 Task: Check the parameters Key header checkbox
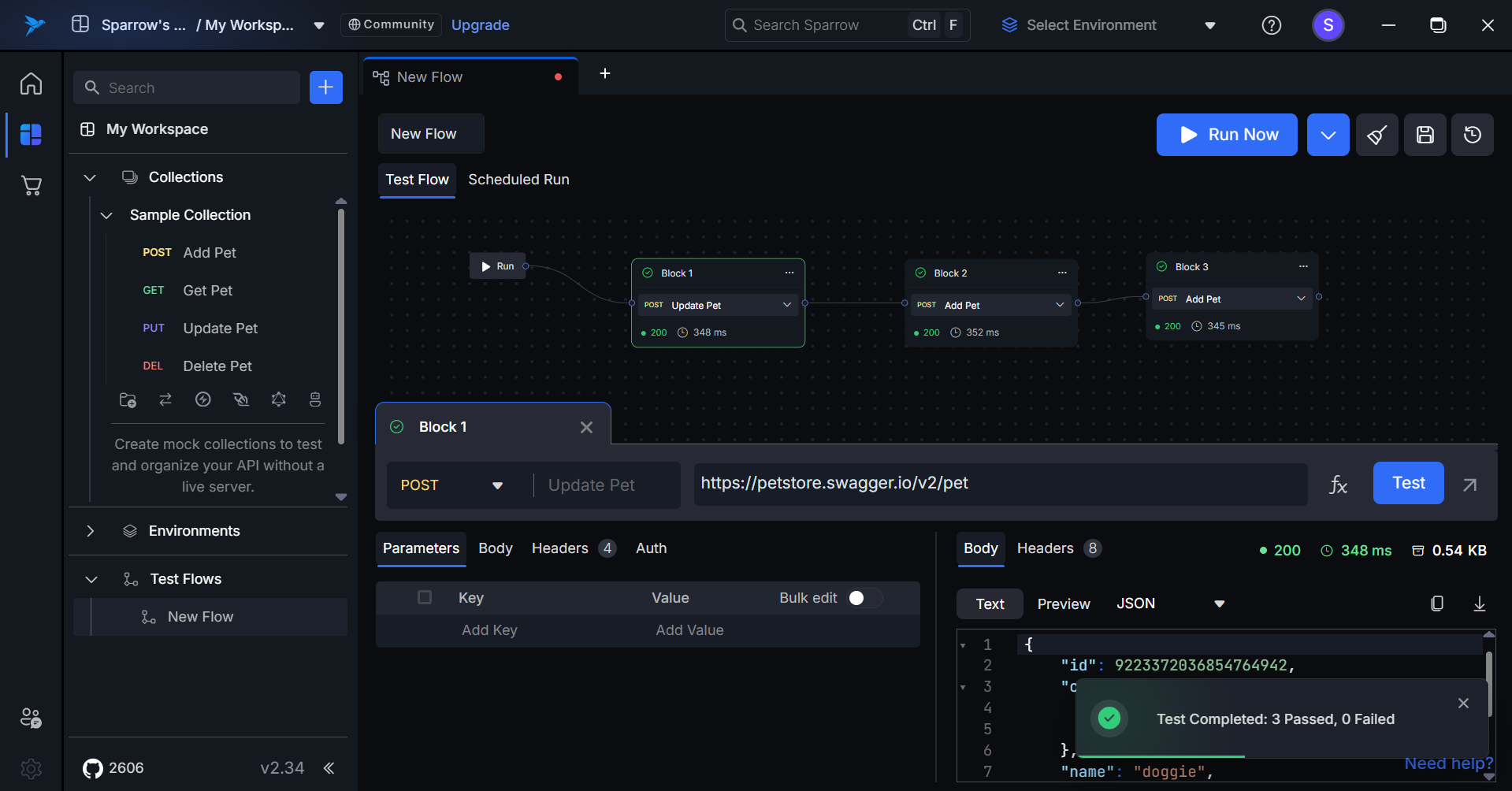coord(425,597)
